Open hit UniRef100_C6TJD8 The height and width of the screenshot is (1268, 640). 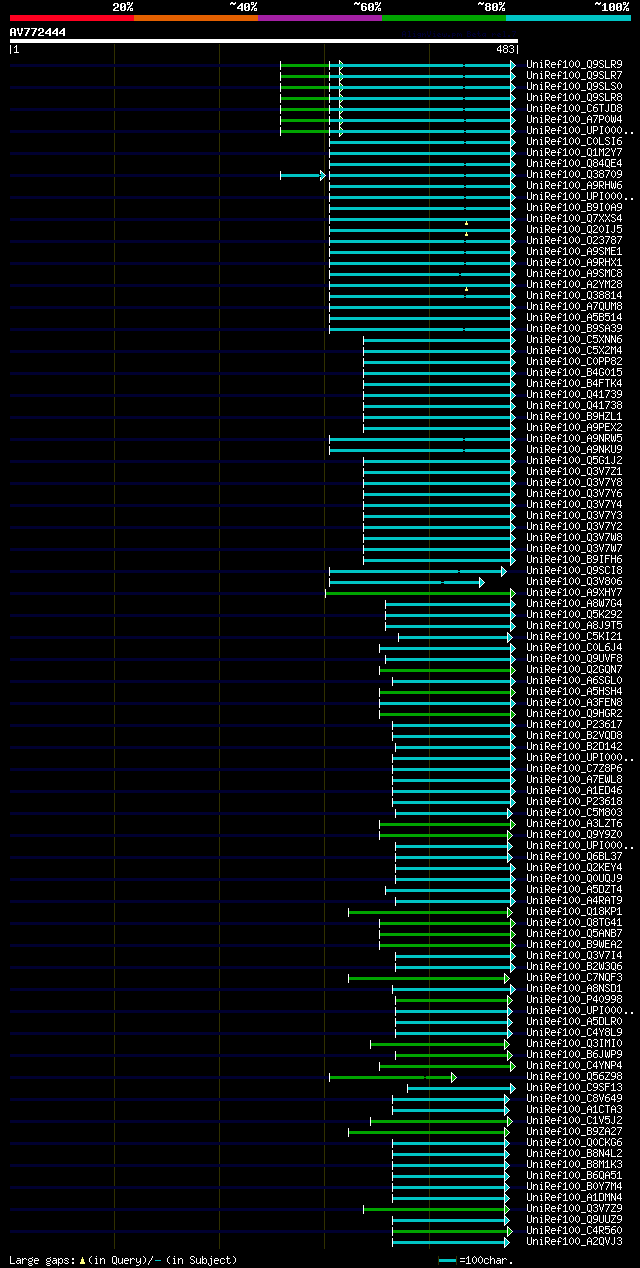tap(574, 109)
